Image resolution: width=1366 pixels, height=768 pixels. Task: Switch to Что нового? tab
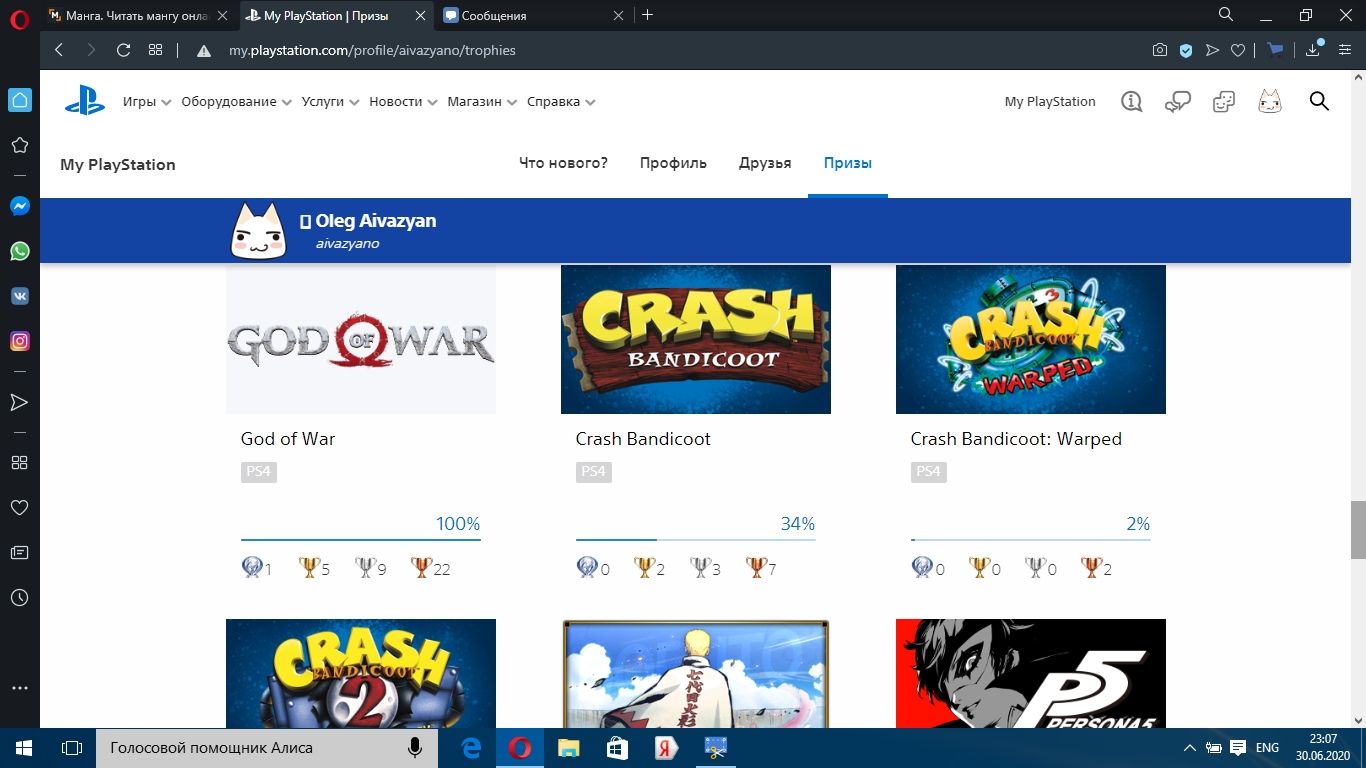point(563,163)
